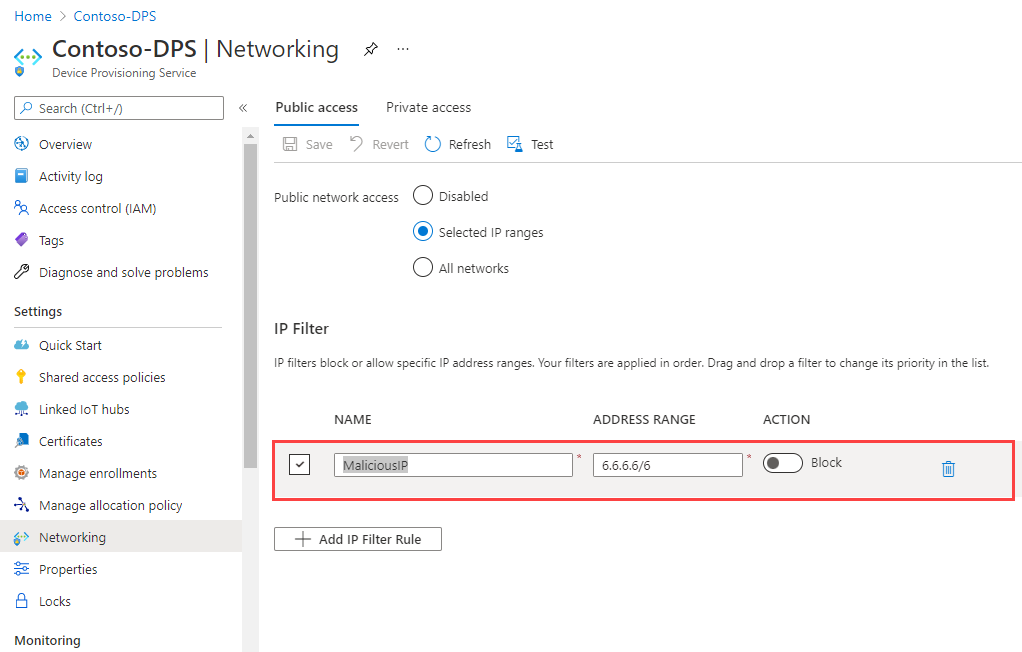The height and width of the screenshot is (652, 1022).
Task: Select Certificates in the sidebar
Action: pyautogui.click(x=72, y=441)
